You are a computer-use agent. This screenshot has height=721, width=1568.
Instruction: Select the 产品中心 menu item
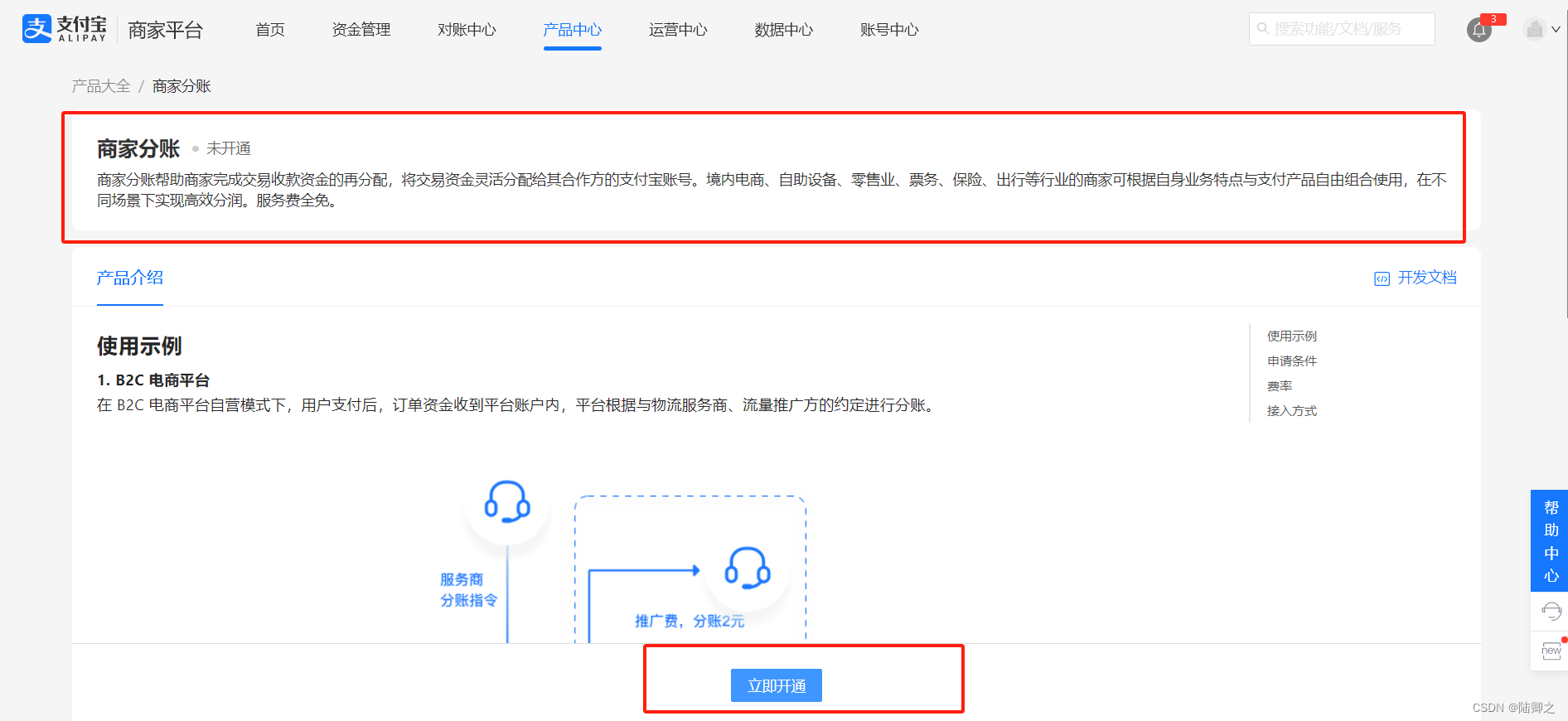pos(573,30)
